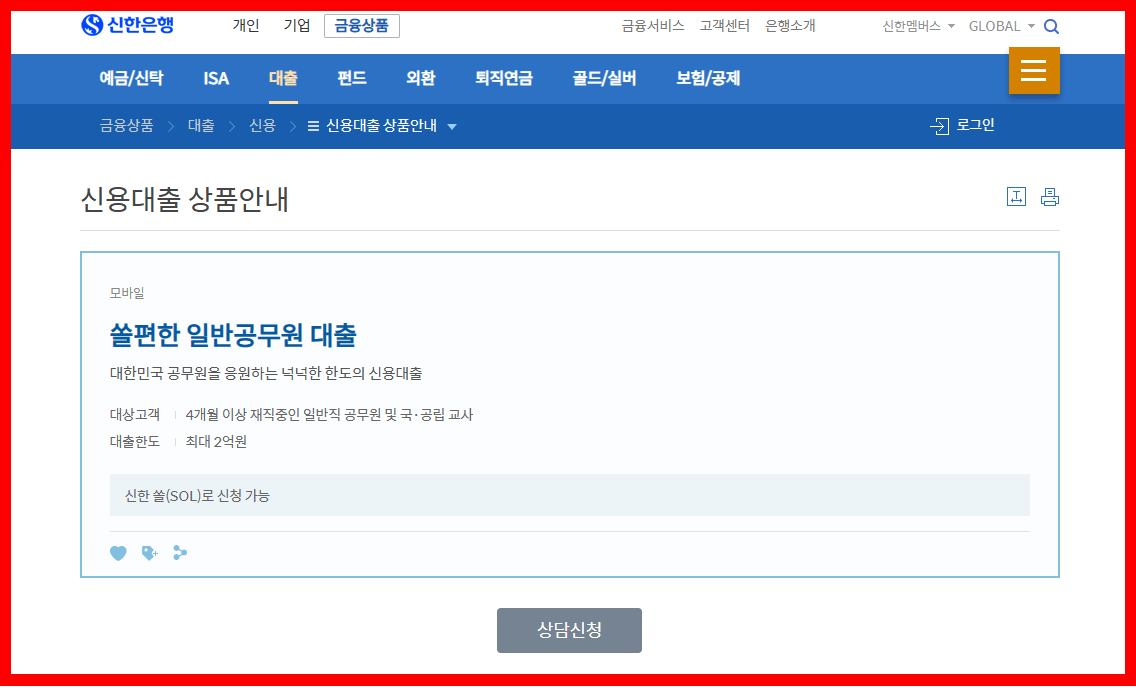
Task: Click the 신용 breadcrumb link
Action: (262, 126)
